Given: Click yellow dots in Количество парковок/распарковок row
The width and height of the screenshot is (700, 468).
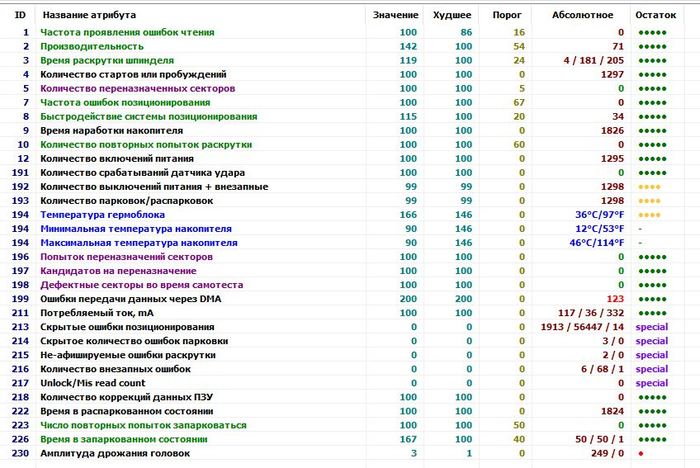Looking at the screenshot, I should coord(650,201).
